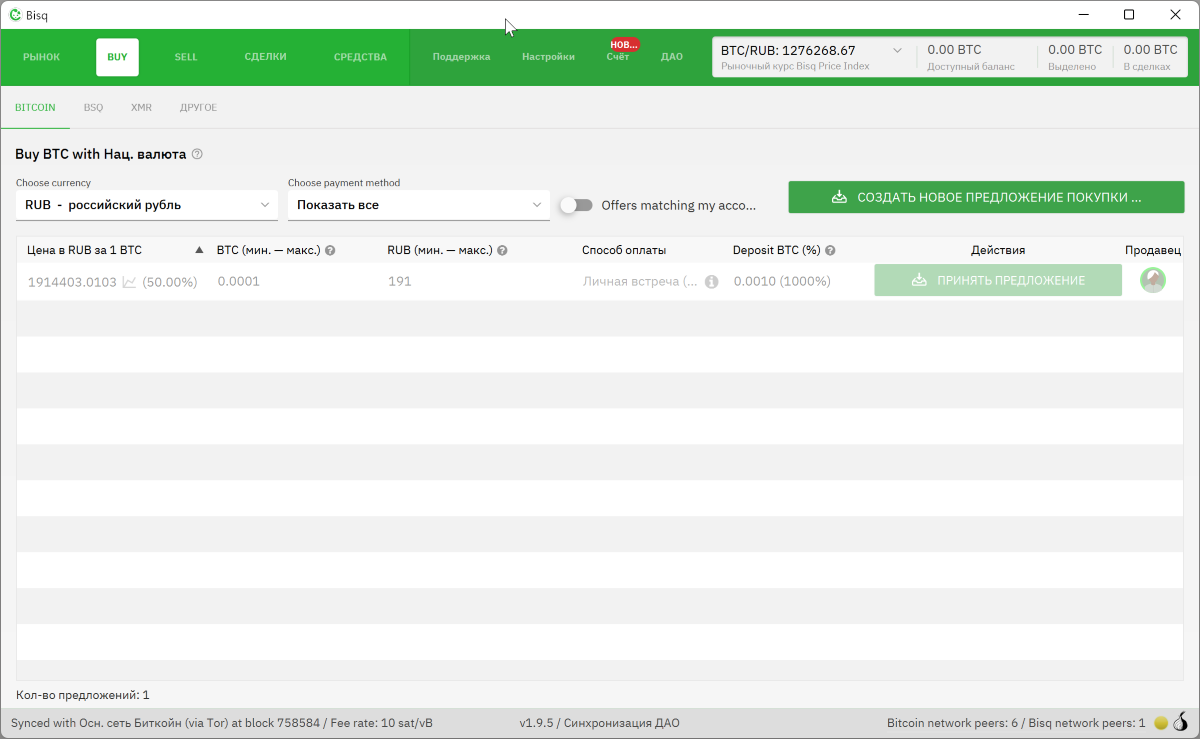Open the Choose payment method dropdown
This screenshot has width=1200, height=739.
419,205
